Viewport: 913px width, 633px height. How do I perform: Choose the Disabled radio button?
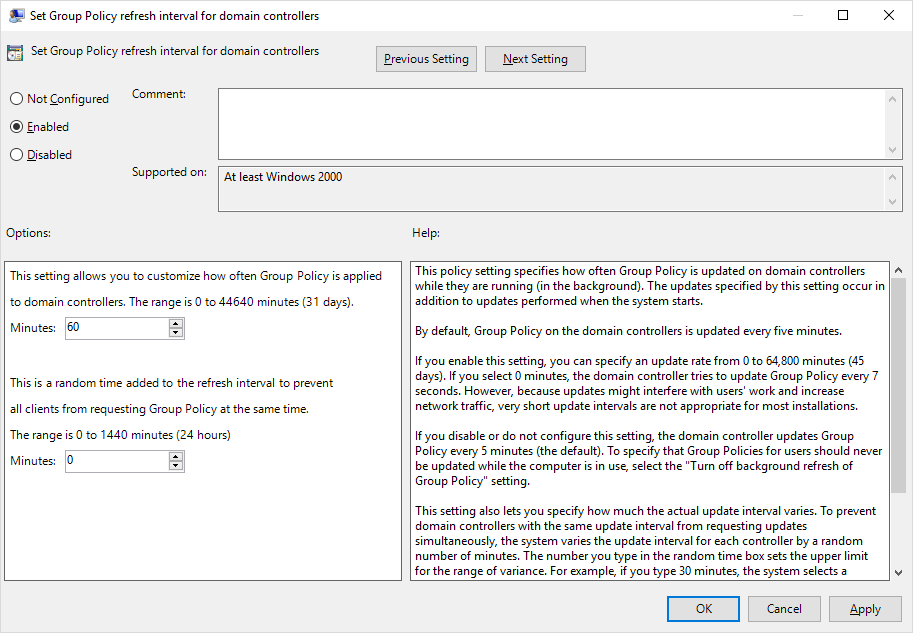click(16, 155)
